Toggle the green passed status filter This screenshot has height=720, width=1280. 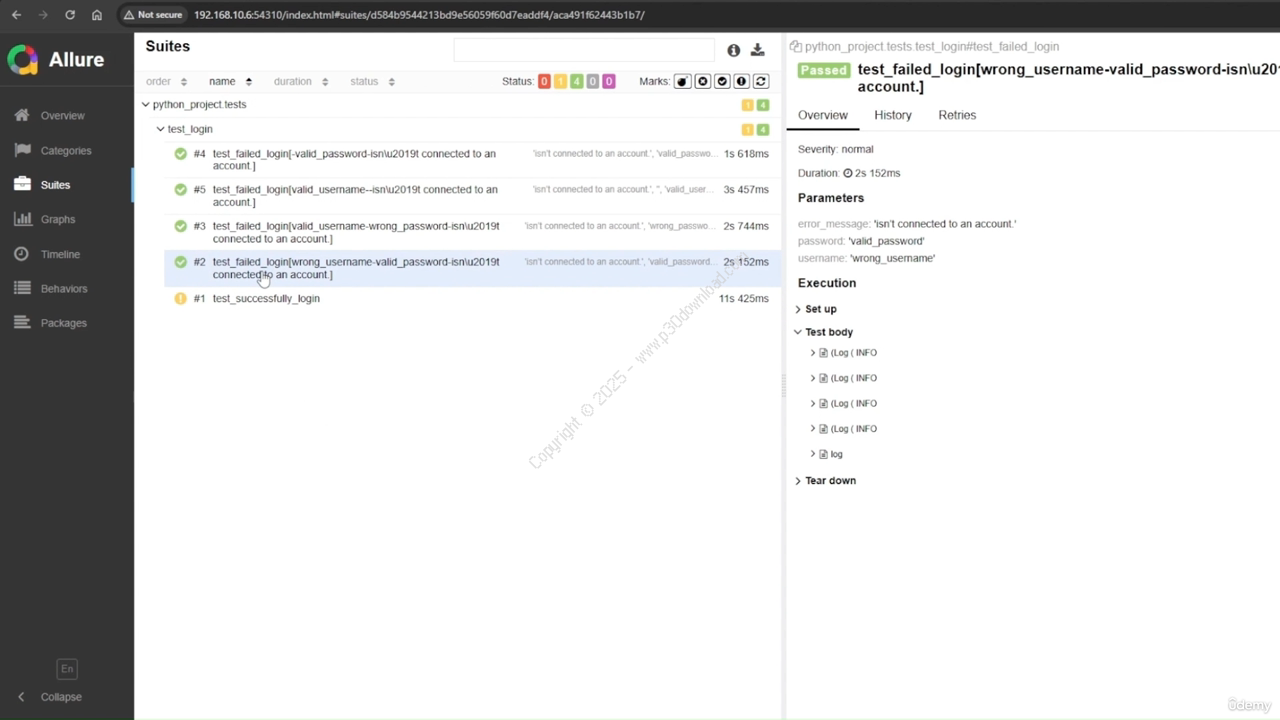pos(576,81)
